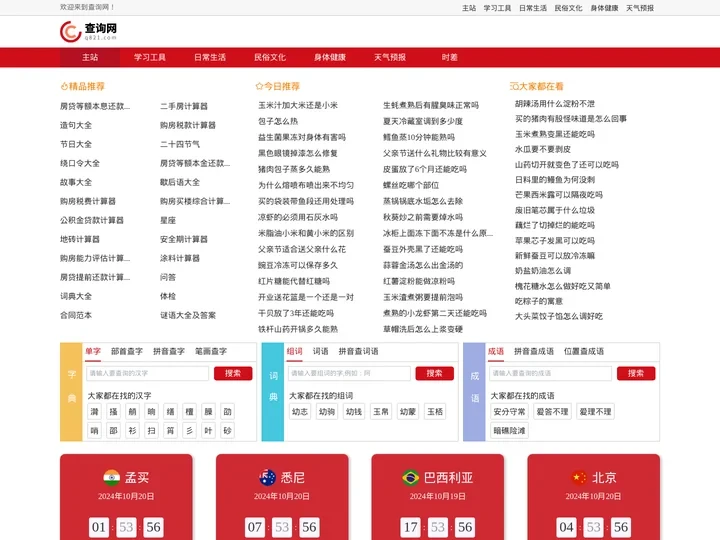This screenshot has width=720, height=540.
Task: Click the 悉尼 hour digit 07
Action: pyautogui.click(x=254, y=527)
